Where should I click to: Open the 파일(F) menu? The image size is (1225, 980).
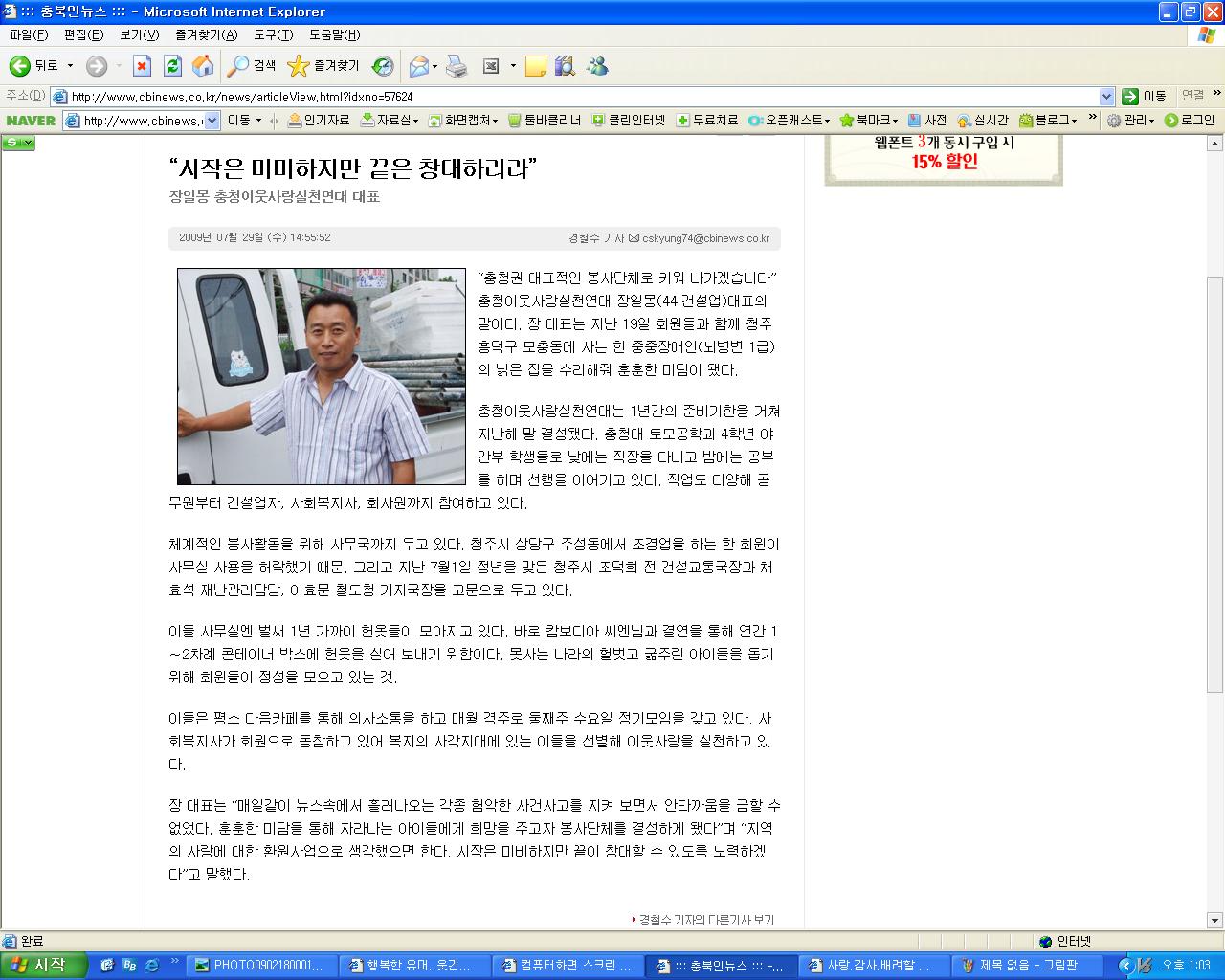[x=29, y=34]
